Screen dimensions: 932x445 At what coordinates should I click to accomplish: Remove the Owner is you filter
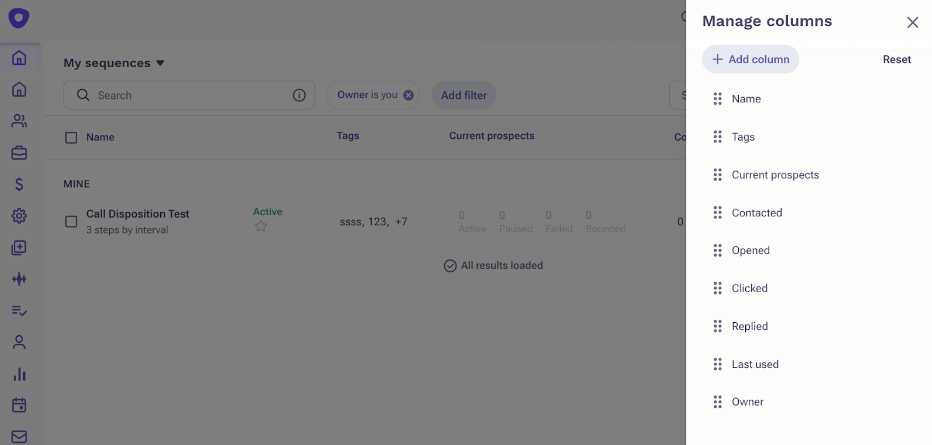point(408,95)
